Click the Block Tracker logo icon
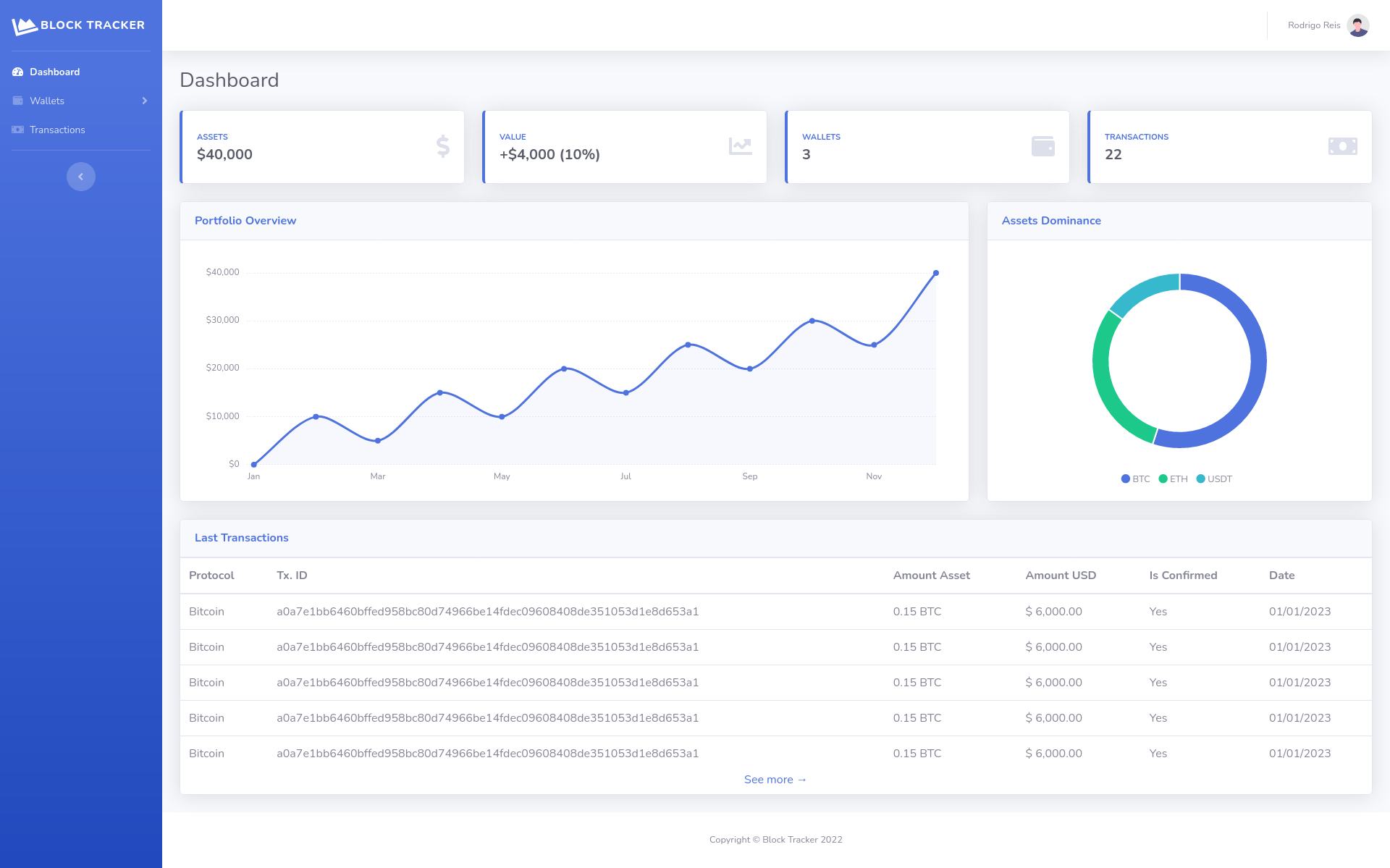The height and width of the screenshot is (868, 1390). [x=24, y=26]
